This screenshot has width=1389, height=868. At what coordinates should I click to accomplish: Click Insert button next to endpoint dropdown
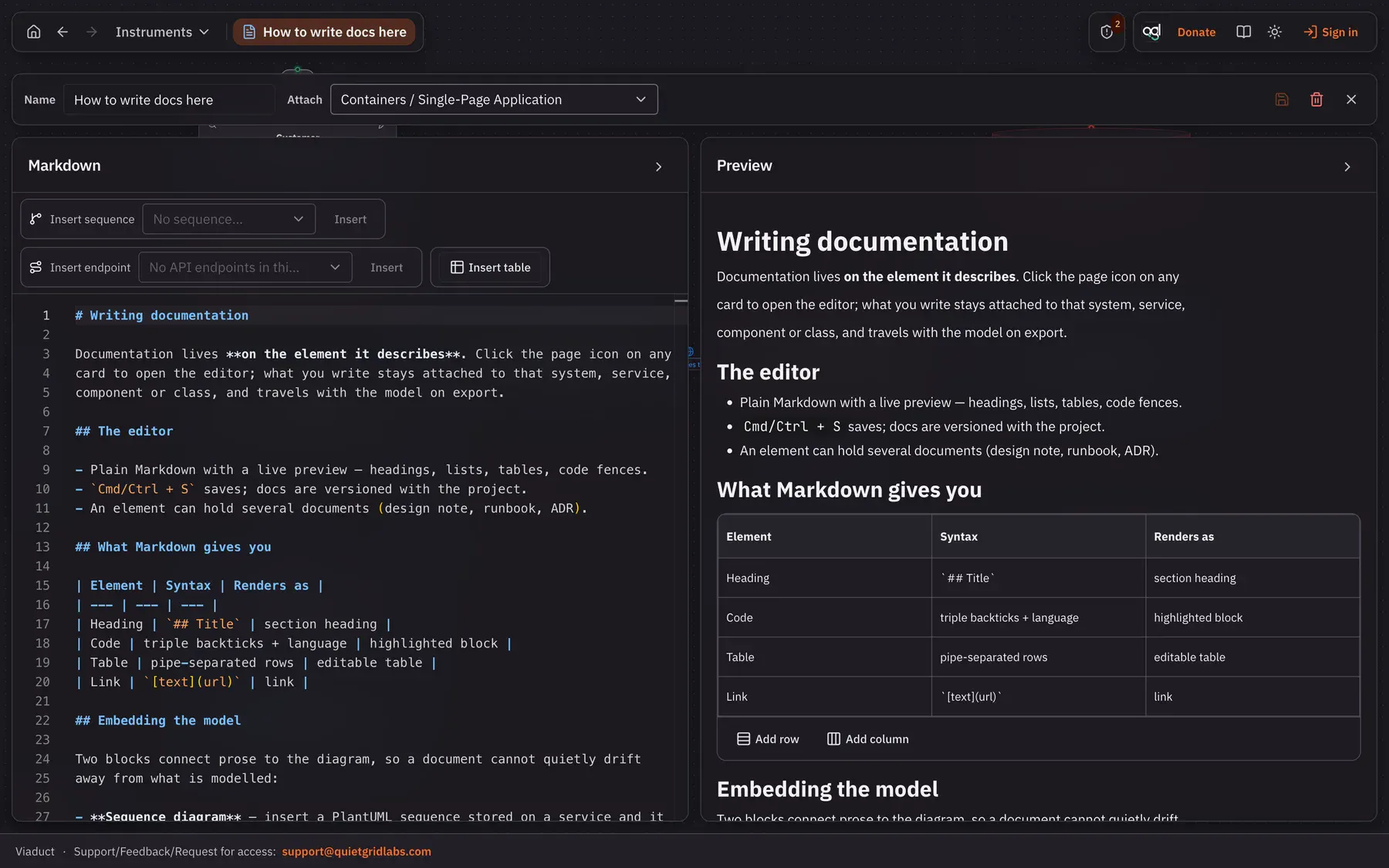click(x=387, y=267)
